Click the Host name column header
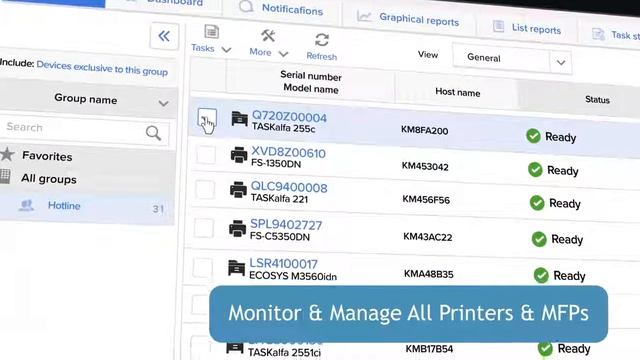The width and height of the screenshot is (640, 360). [x=458, y=92]
